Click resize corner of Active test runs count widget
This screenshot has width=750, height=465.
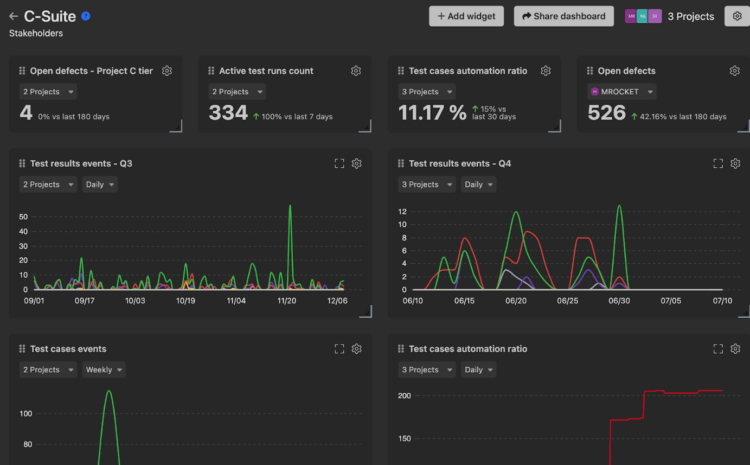(x=366, y=127)
